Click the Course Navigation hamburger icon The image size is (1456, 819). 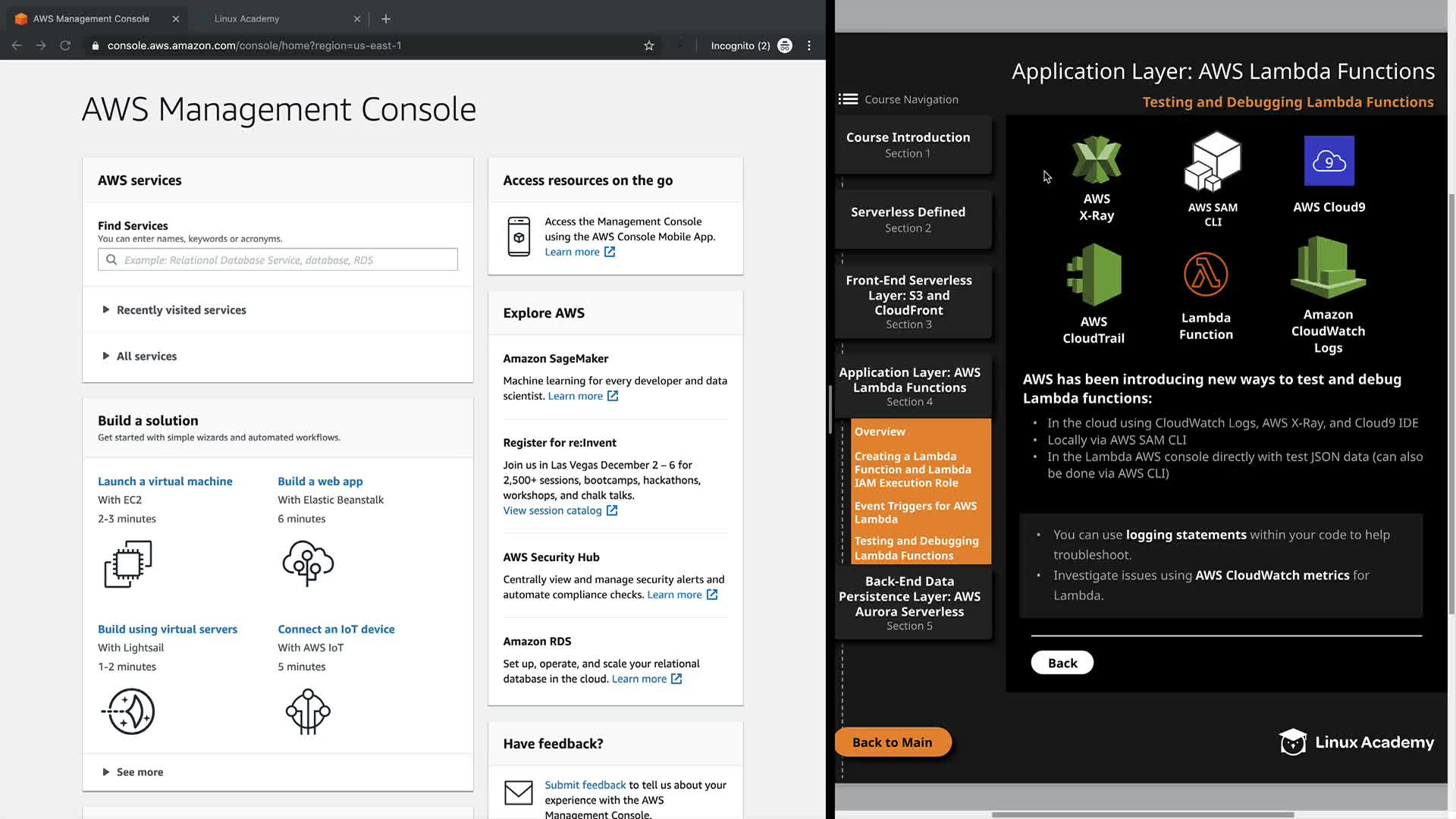(x=848, y=99)
